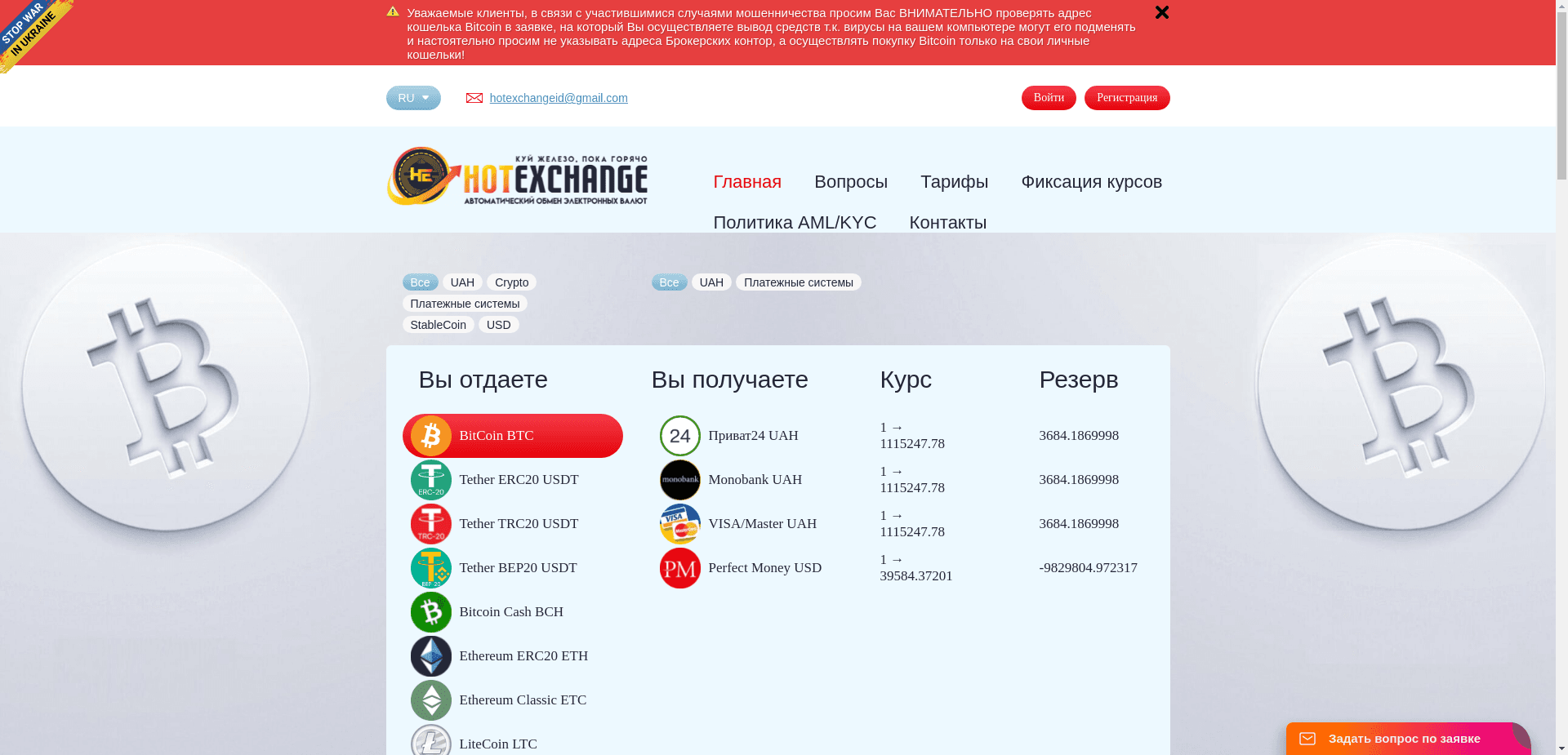Activate the UAH filter on receive side
Screen dimensions: 1568x755
(710, 282)
